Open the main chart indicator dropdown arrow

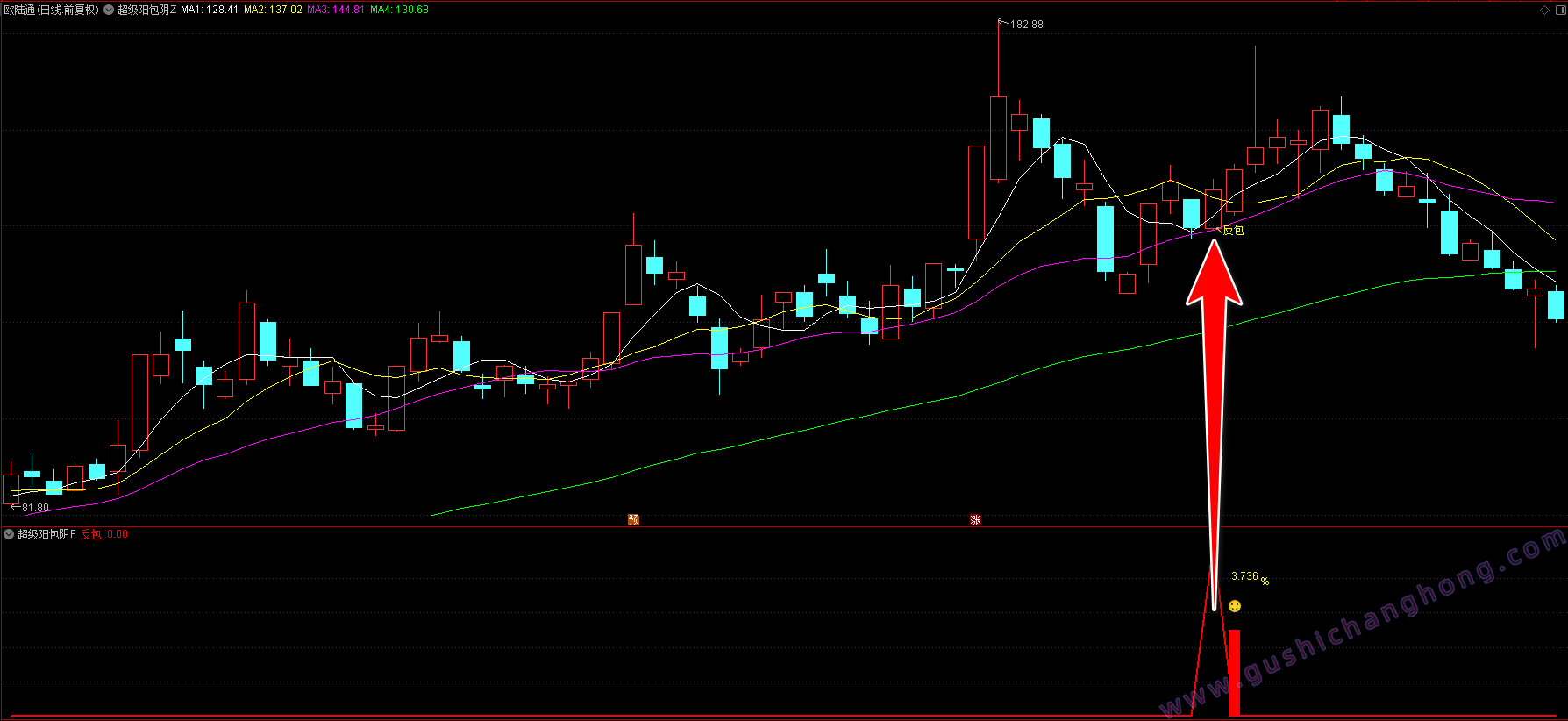109,11
